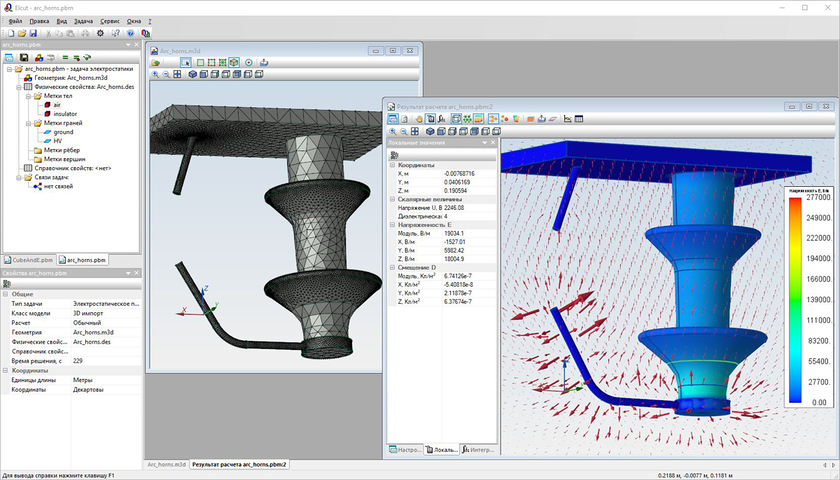Image resolution: width=840 pixels, height=480 pixels.
Task: Collapse the Метки тел tree node
Action: [x=27, y=95]
